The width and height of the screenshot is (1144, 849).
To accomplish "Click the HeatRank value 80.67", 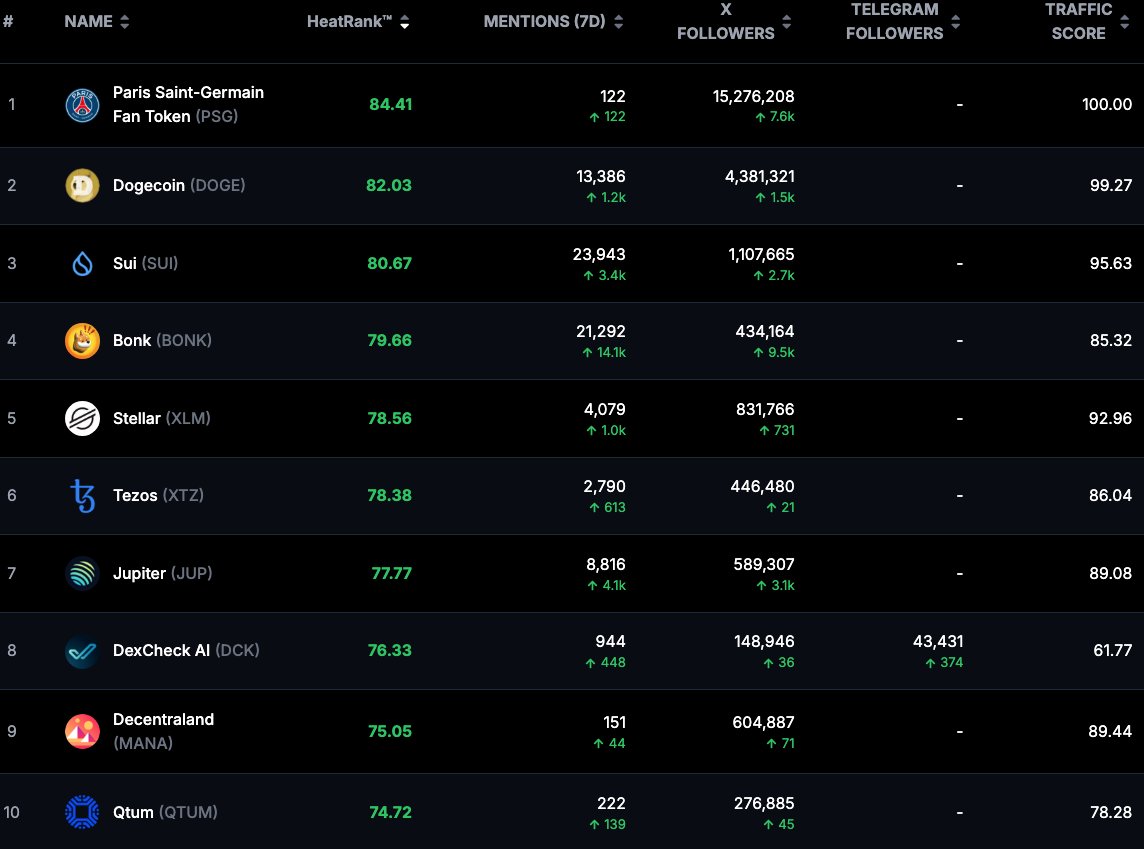I will (390, 263).
